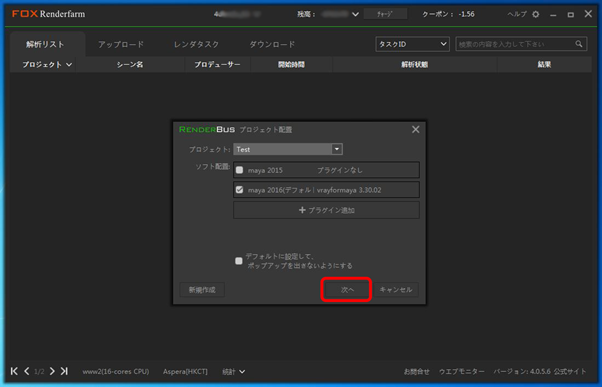Open the タスクID dropdown
The image size is (602, 387).
coord(412,44)
